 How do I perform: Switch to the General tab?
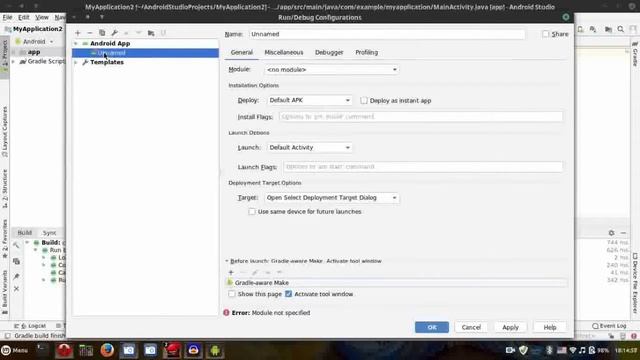[242, 53]
